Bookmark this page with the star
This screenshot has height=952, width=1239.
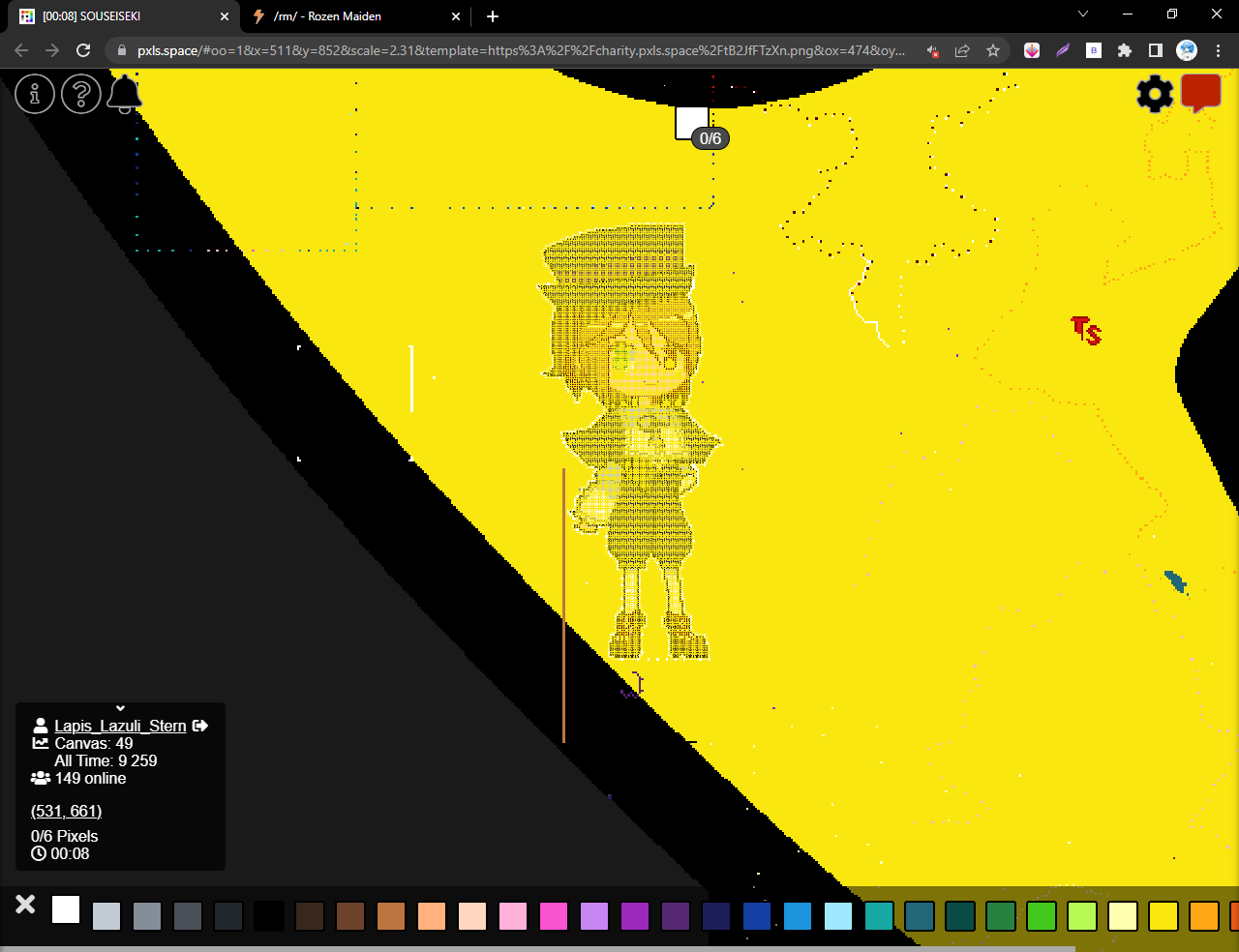993,50
